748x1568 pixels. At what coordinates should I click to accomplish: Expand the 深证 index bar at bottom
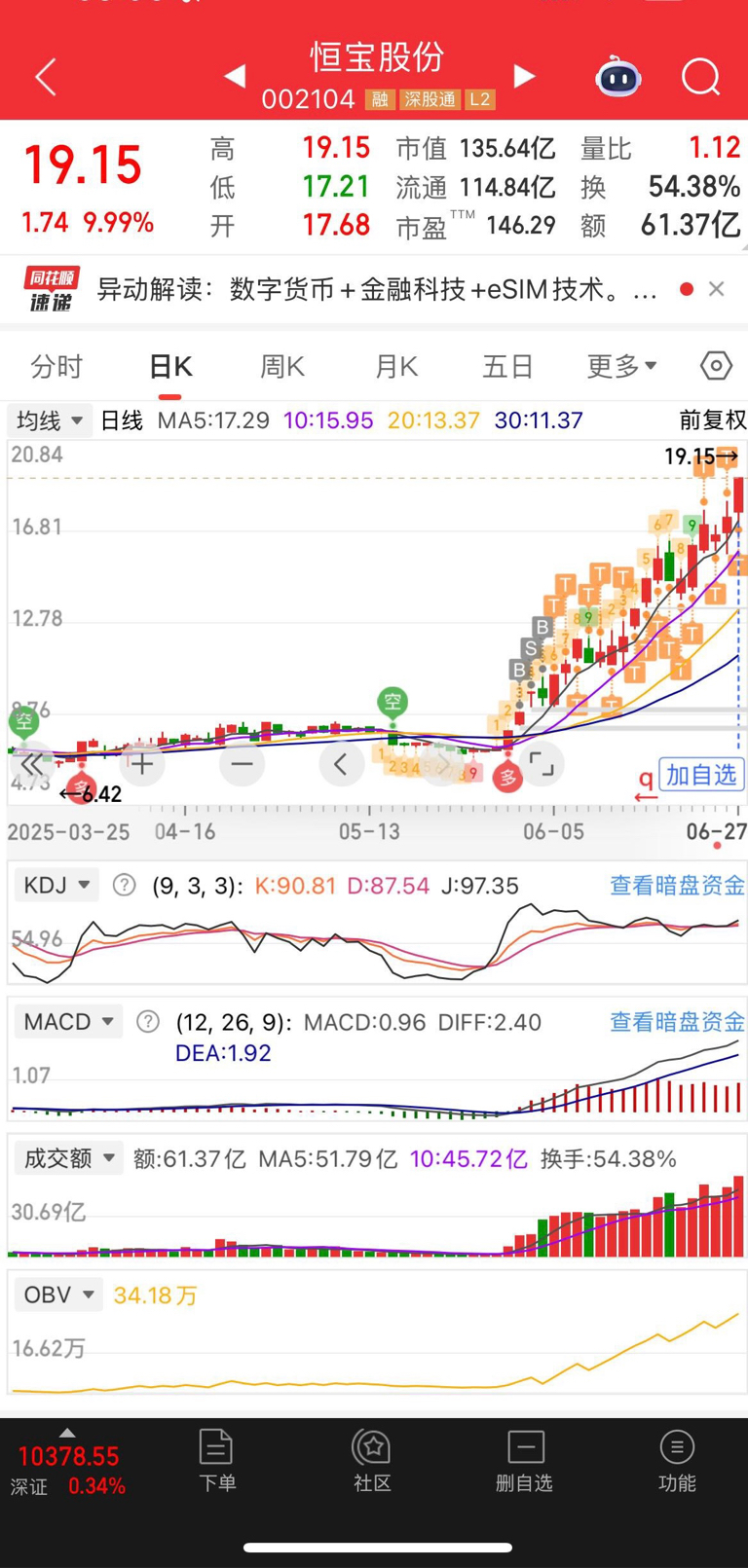coord(67,1462)
